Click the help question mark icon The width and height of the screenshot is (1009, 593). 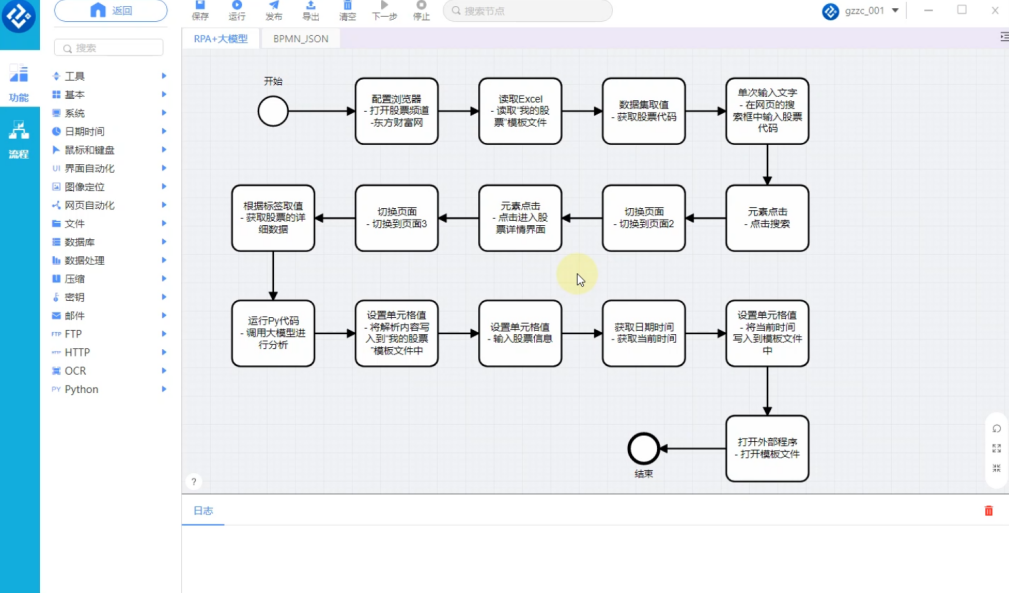coord(194,482)
